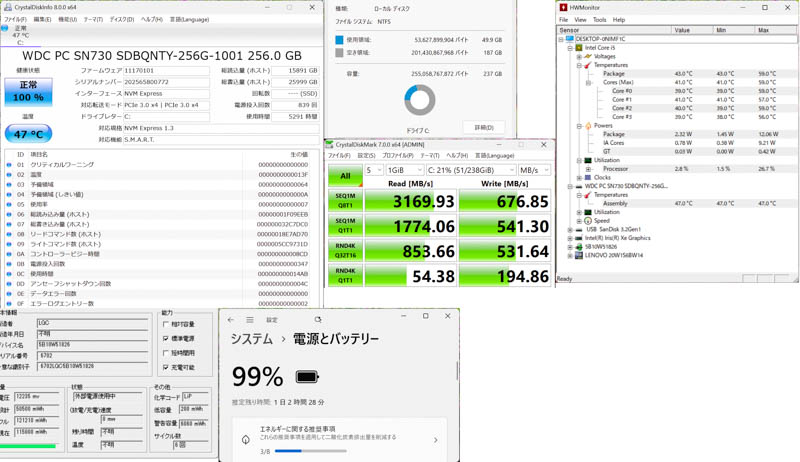Click the battery icon next to 99%
Image resolution: width=800 pixels, height=462 pixels.
click(307, 377)
